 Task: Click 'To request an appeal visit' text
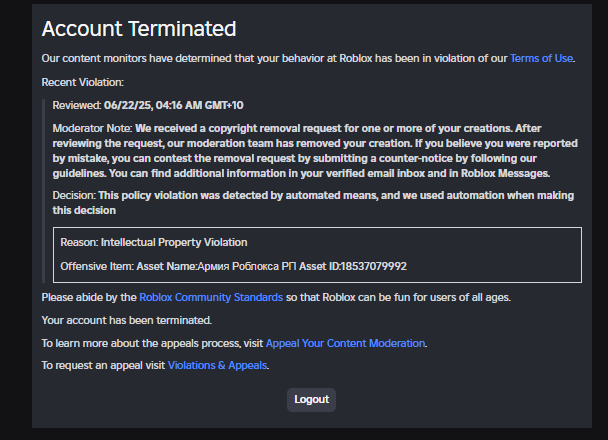pos(103,366)
